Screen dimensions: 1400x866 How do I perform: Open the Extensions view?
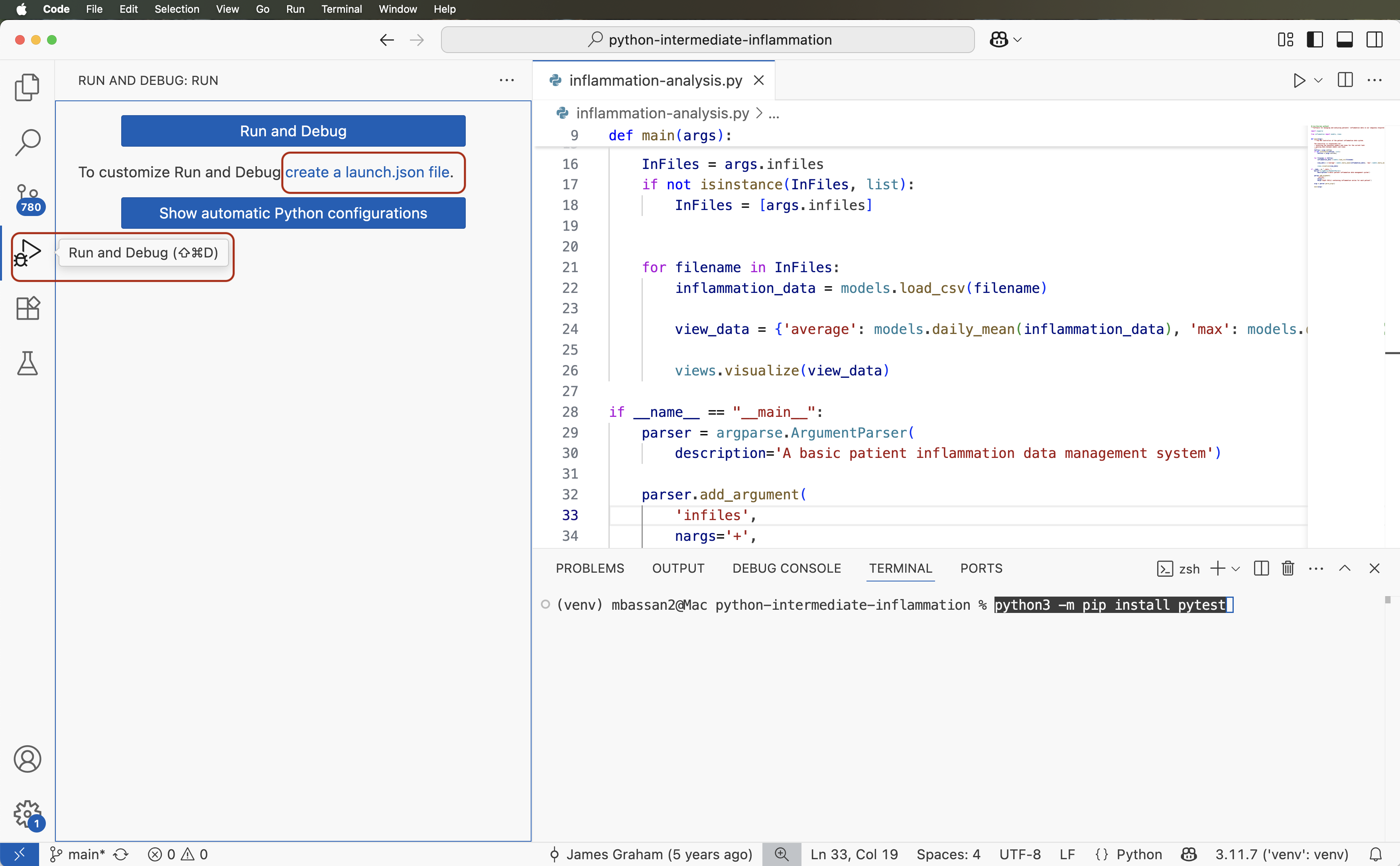pyautogui.click(x=27, y=308)
